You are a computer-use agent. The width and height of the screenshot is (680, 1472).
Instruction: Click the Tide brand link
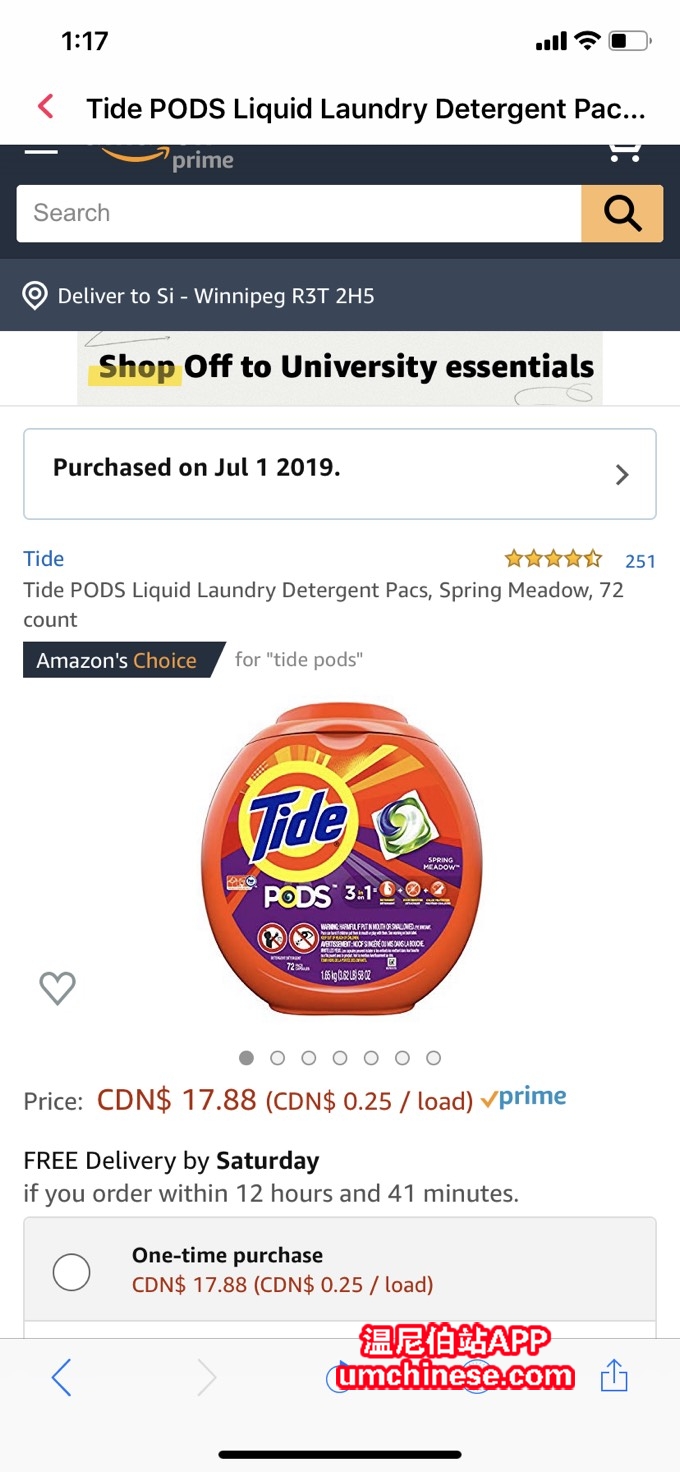[44, 559]
